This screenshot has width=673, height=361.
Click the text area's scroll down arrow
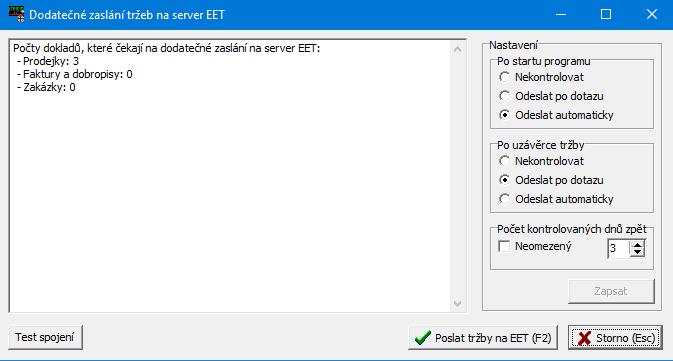point(458,303)
